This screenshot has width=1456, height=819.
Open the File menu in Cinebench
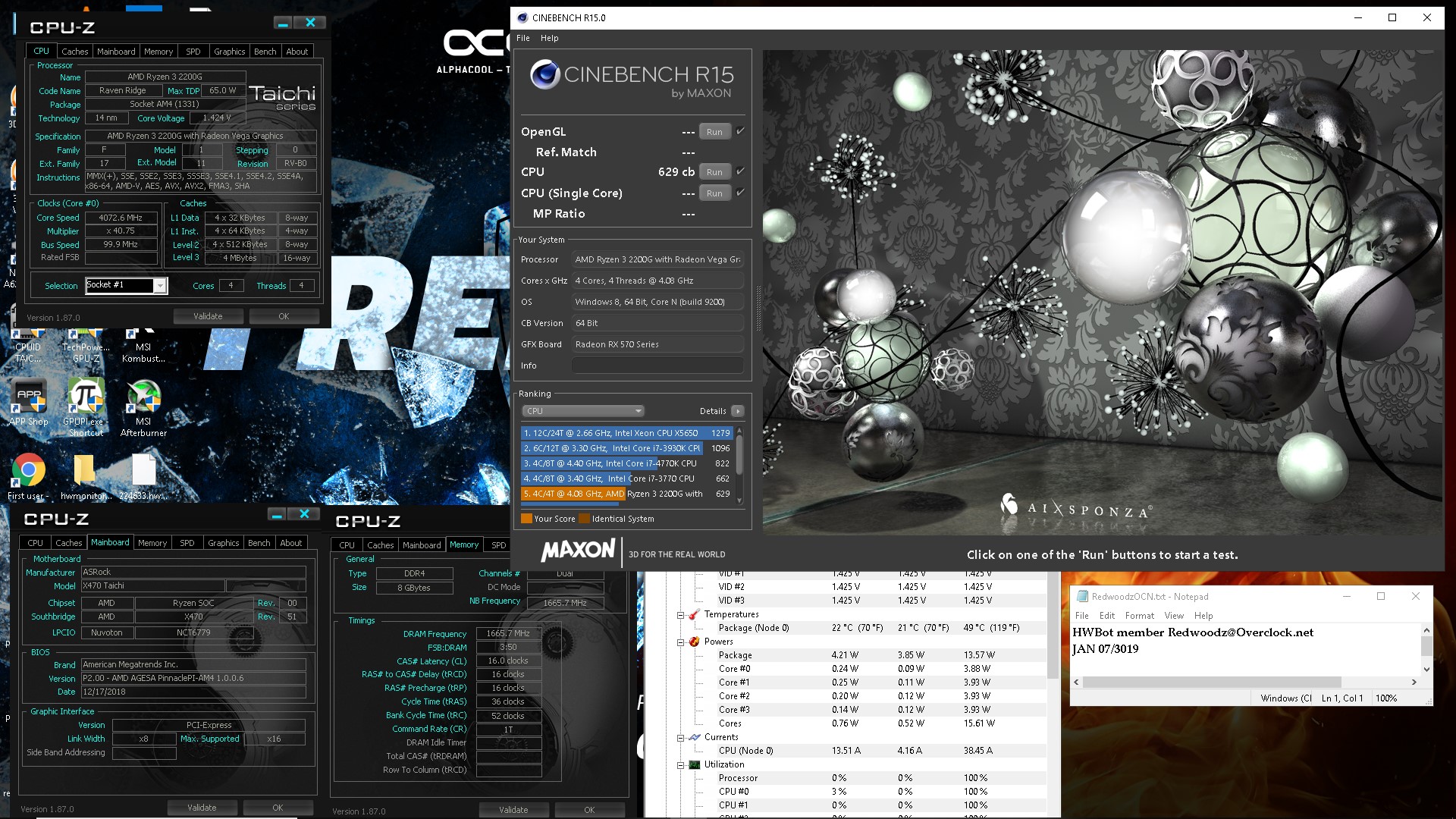pyautogui.click(x=523, y=38)
